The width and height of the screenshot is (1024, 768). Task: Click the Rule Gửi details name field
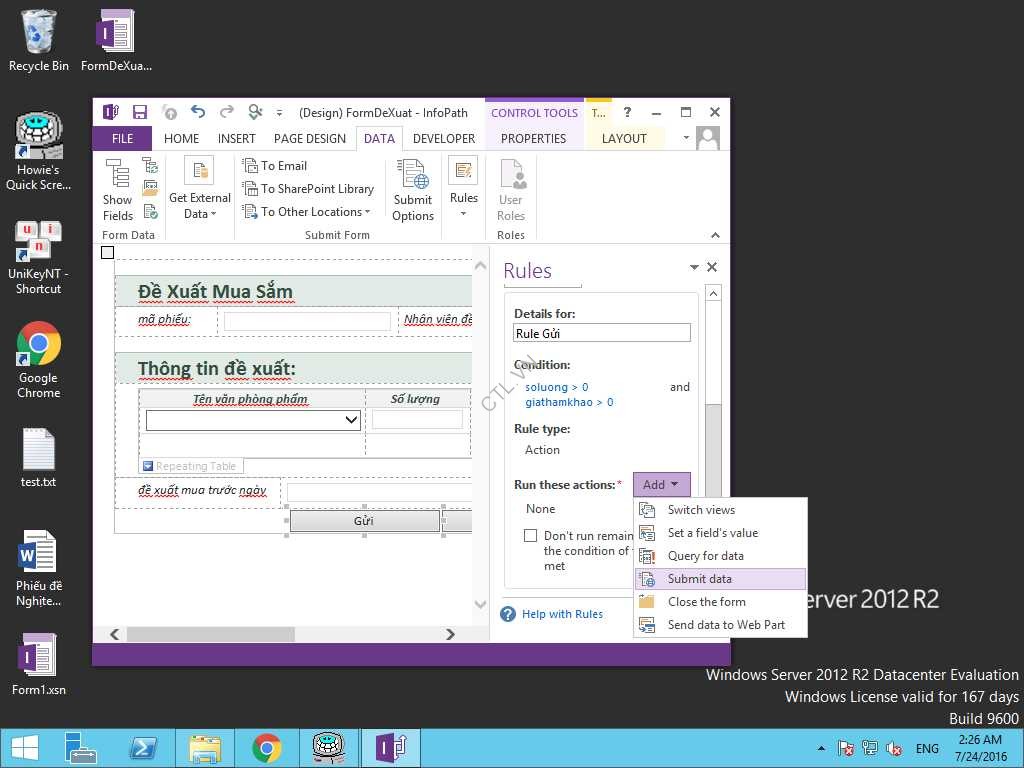(602, 334)
